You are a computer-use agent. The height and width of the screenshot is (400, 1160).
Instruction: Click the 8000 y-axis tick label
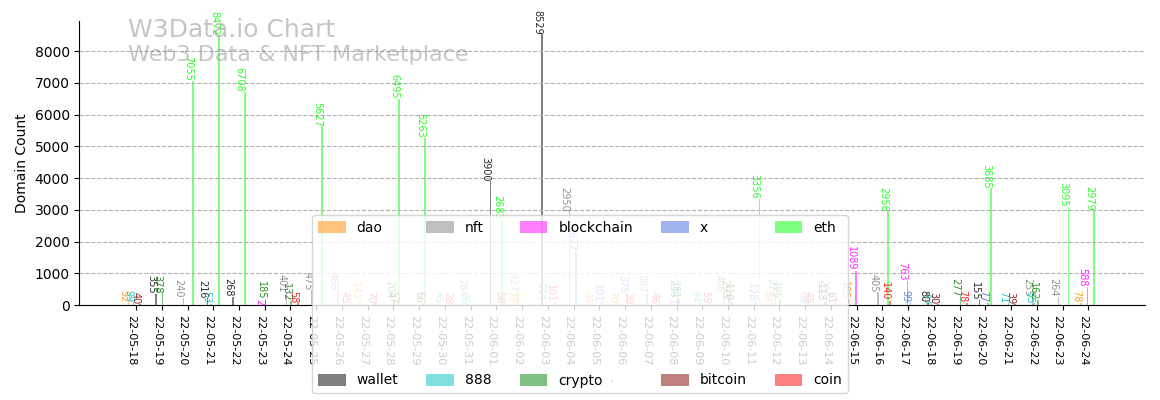click(x=50, y=52)
